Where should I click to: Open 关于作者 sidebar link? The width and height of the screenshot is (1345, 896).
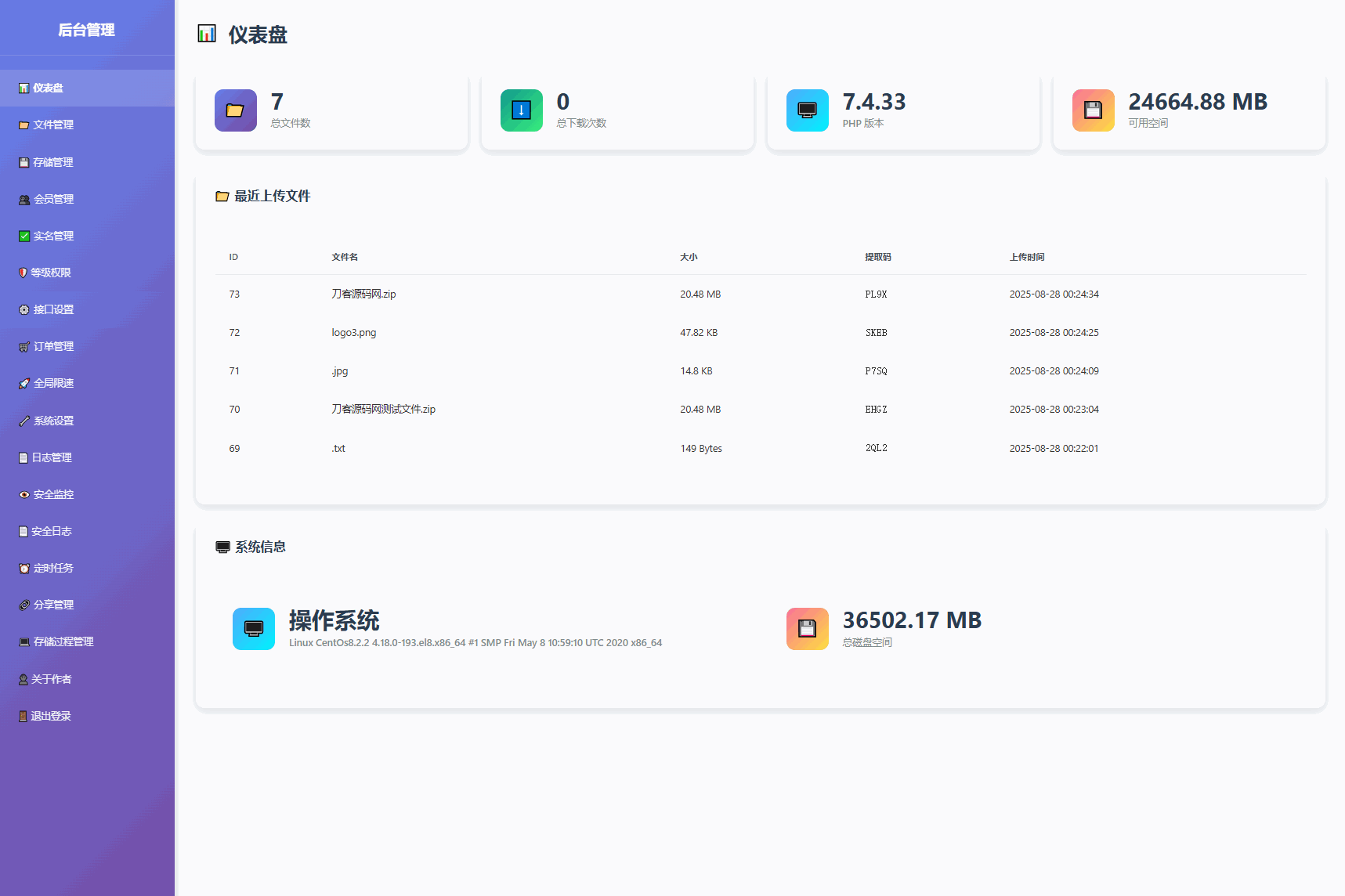pyautogui.click(x=51, y=680)
